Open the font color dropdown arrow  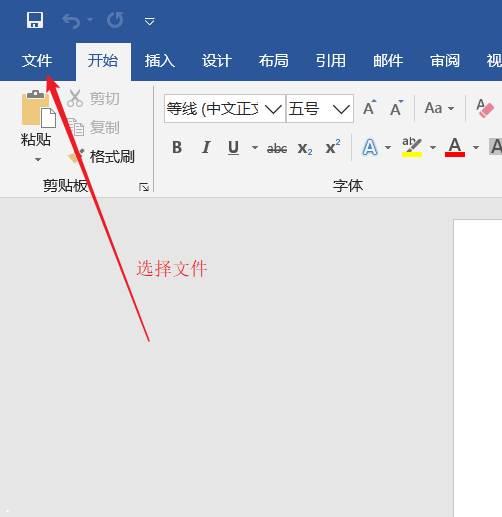(x=476, y=147)
